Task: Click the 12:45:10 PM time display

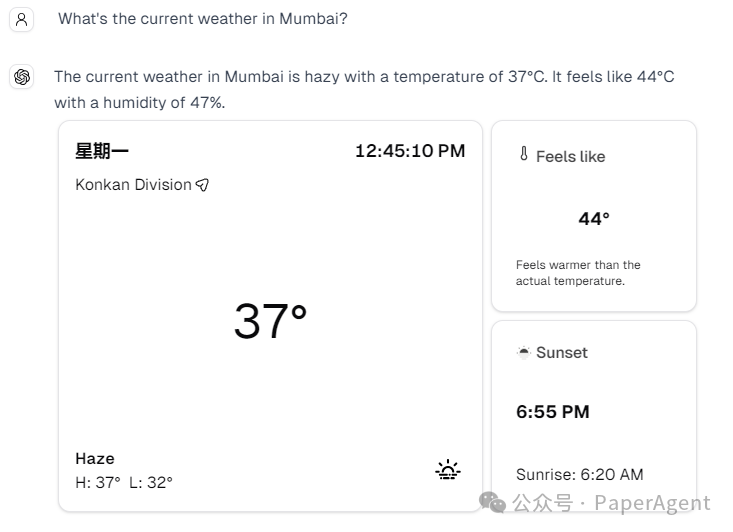Action: (x=410, y=151)
